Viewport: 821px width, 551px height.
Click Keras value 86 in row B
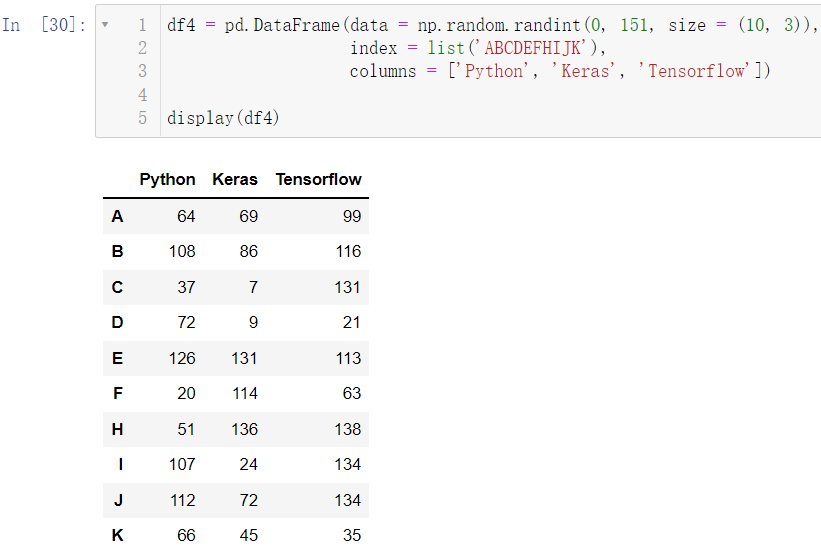249,251
